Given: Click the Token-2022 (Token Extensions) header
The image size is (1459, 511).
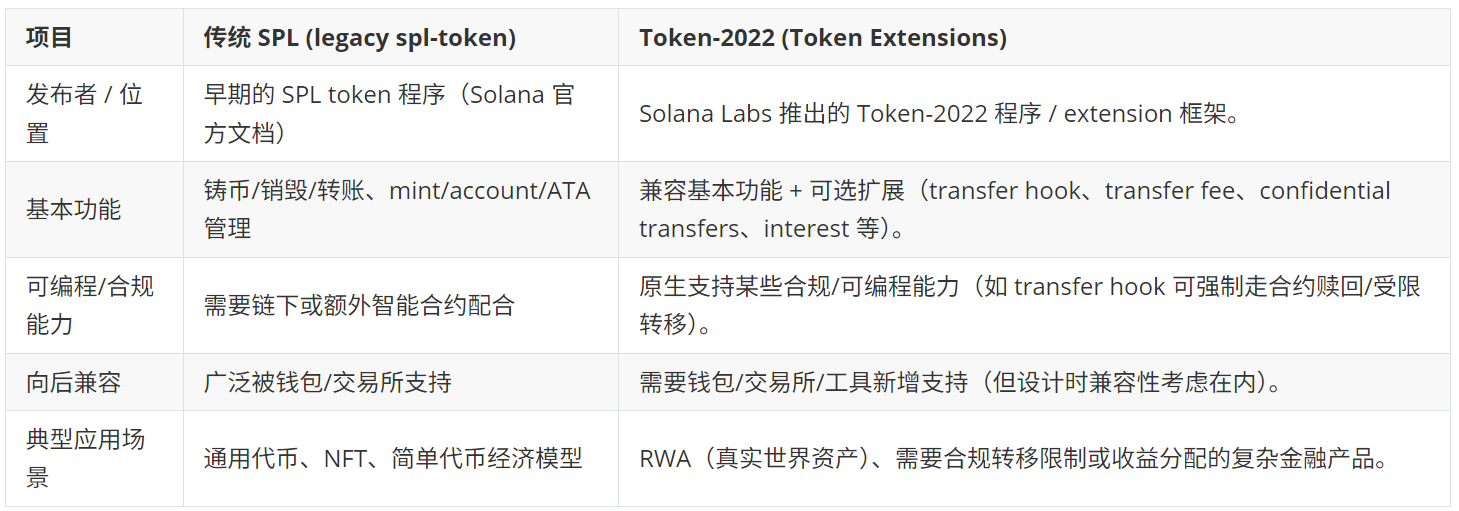Looking at the screenshot, I should click(823, 38).
